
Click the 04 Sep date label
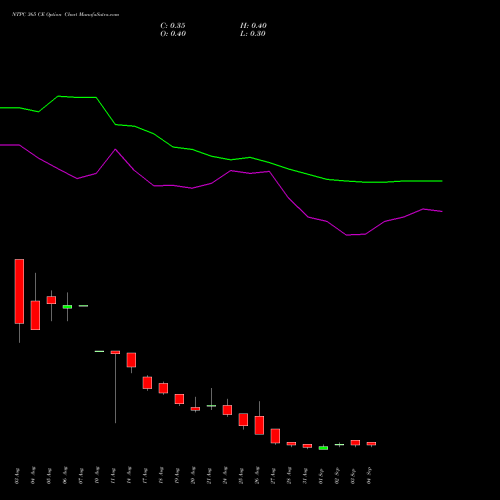point(369,476)
